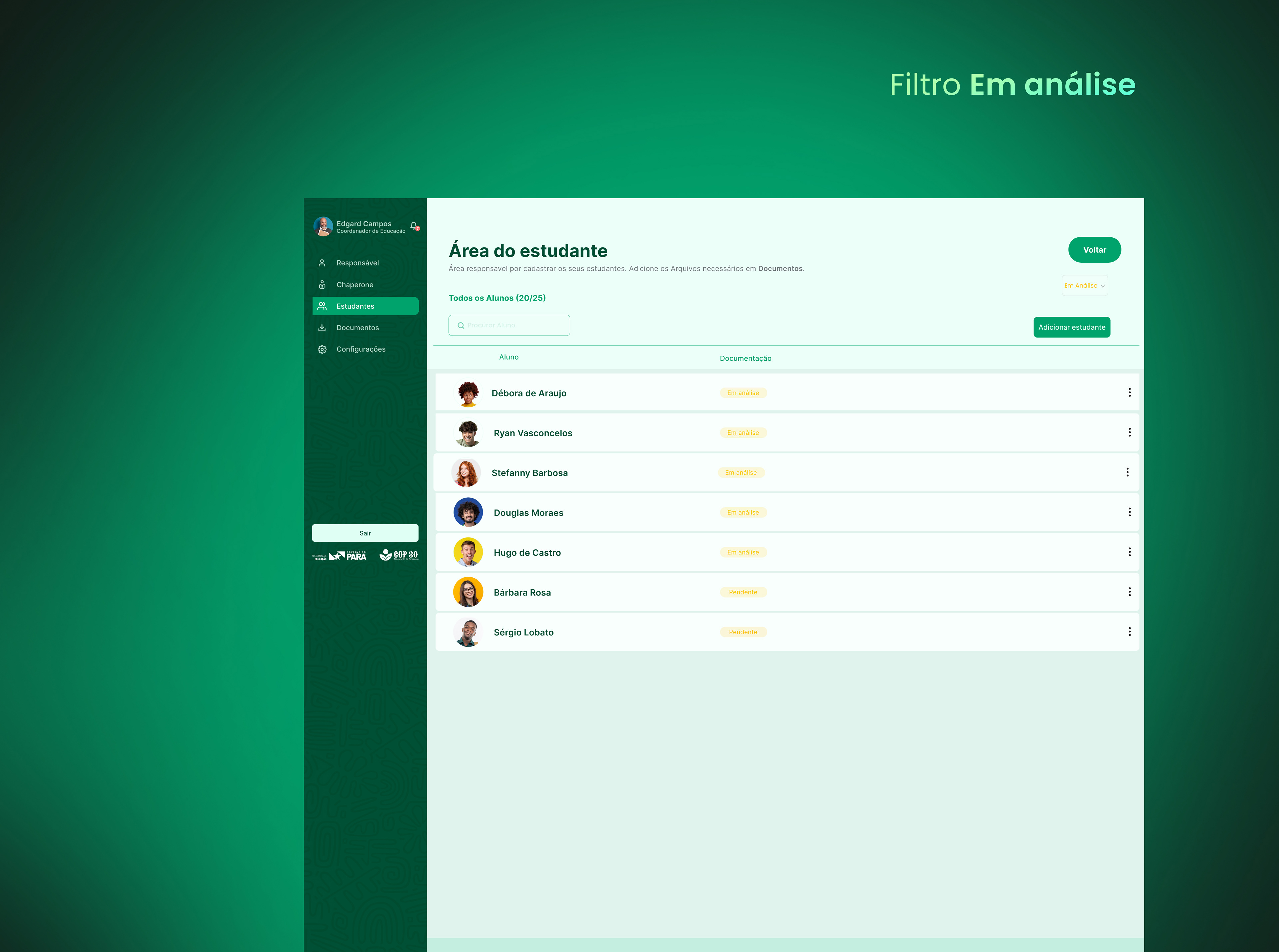Screen dimensions: 1279x952
Task: Click Stefanny Barbosa's avatar thumbnail
Action: tap(466, 473)
